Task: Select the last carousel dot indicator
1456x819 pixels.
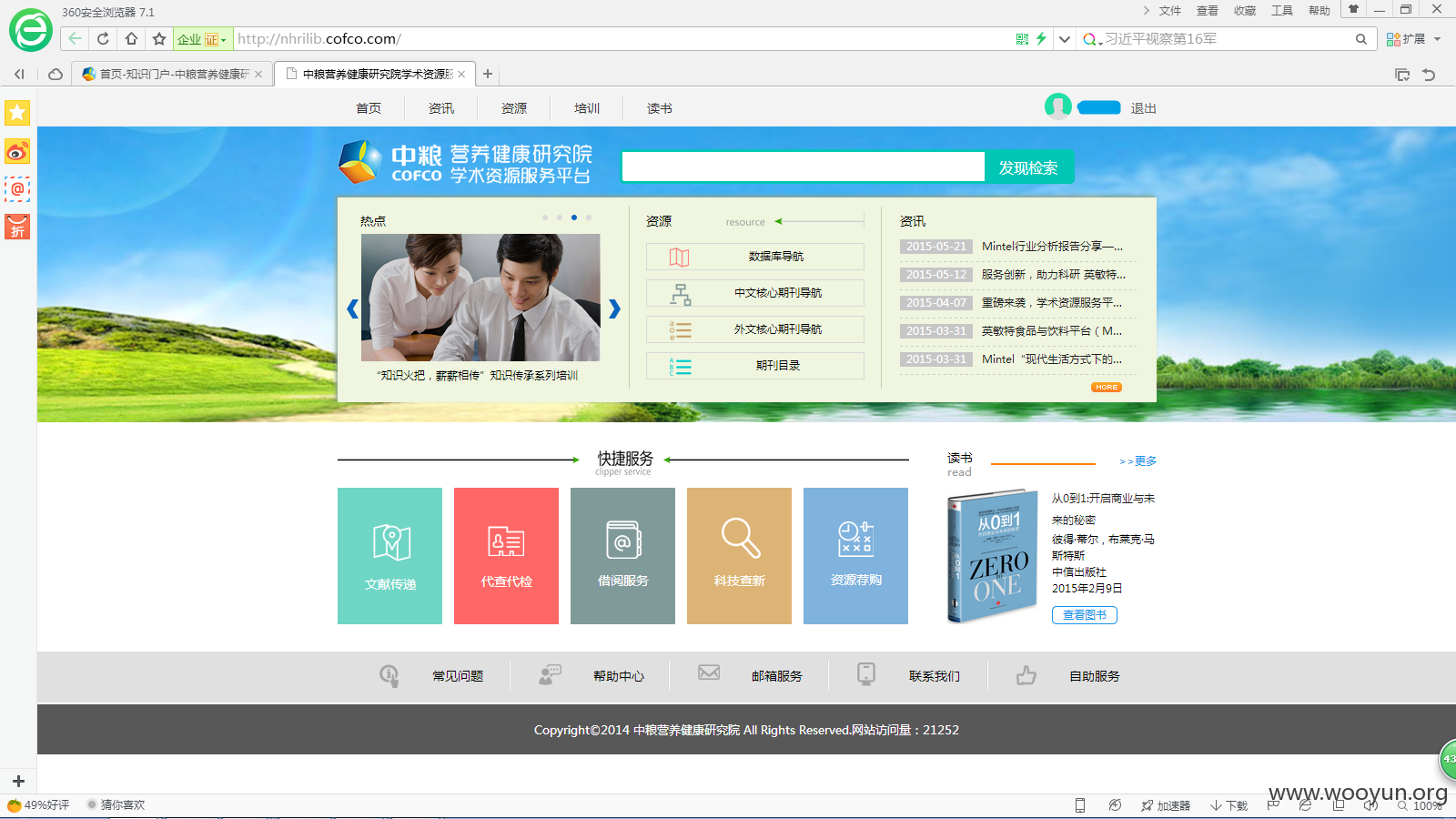Action: coord(589,217)
